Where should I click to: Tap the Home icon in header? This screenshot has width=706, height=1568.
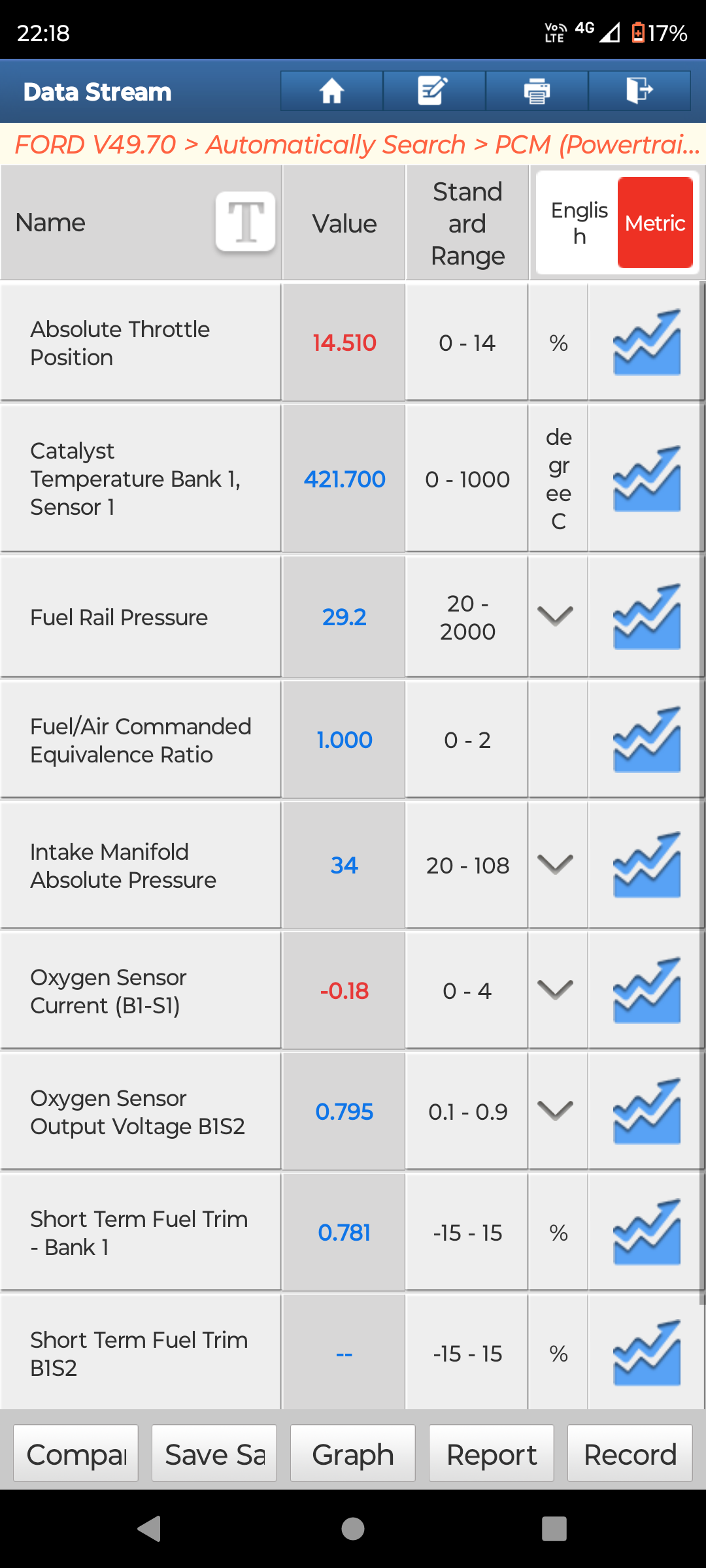tap(331, 91)
